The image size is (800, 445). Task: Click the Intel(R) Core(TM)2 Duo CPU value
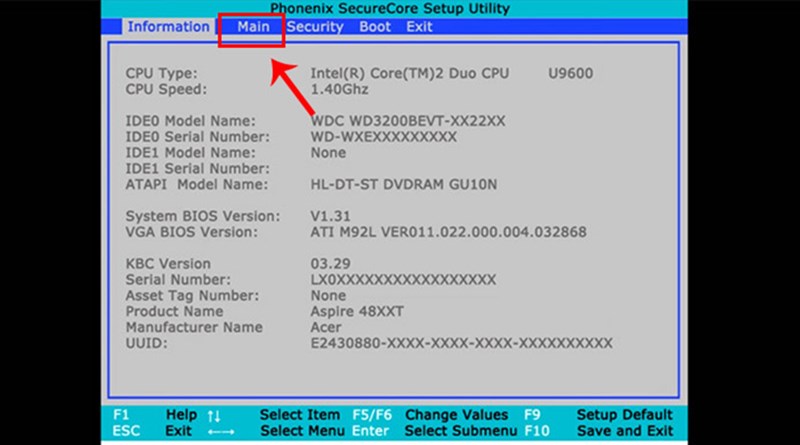point(410,73)
